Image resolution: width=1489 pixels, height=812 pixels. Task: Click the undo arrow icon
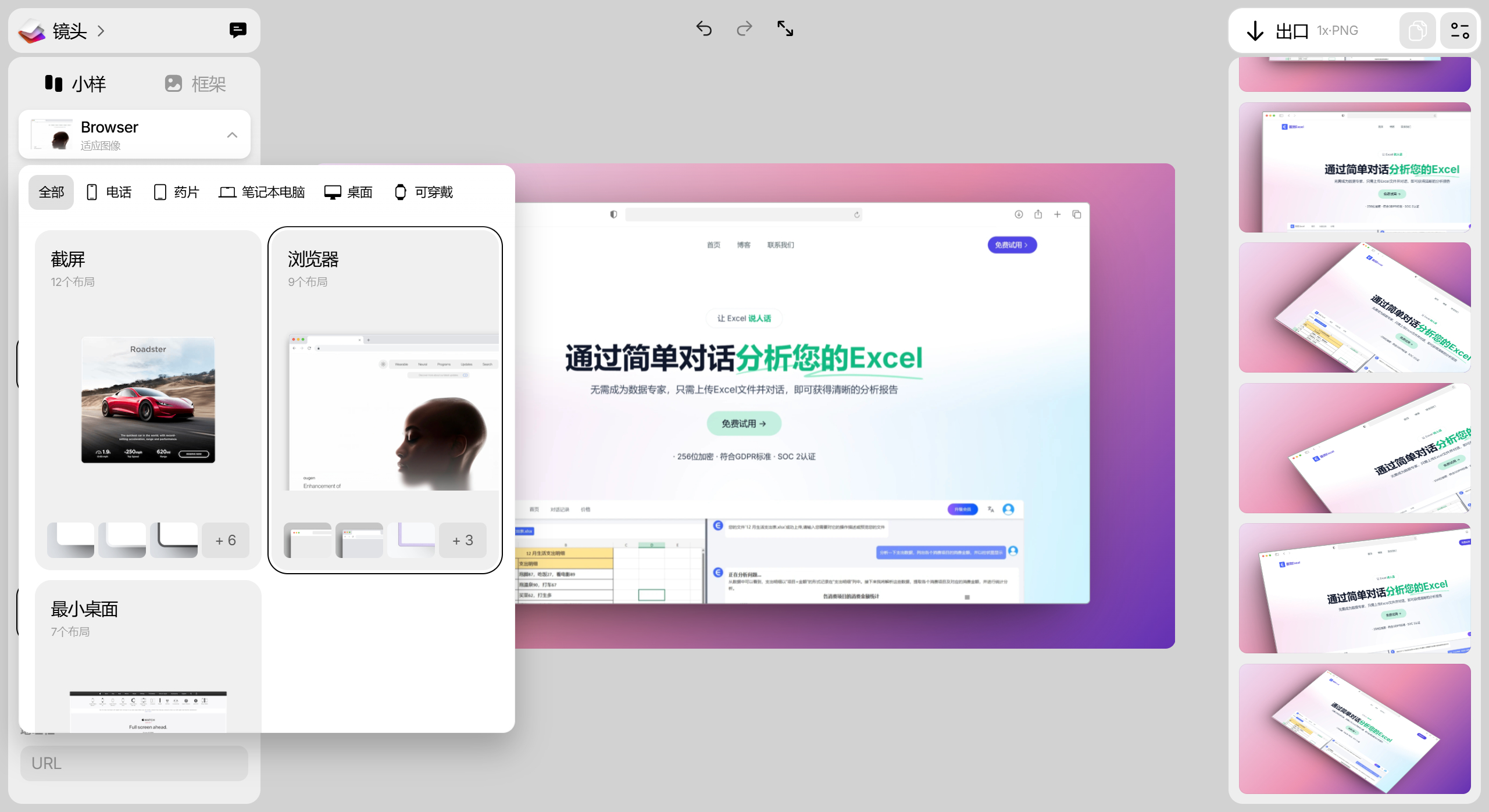704,28
